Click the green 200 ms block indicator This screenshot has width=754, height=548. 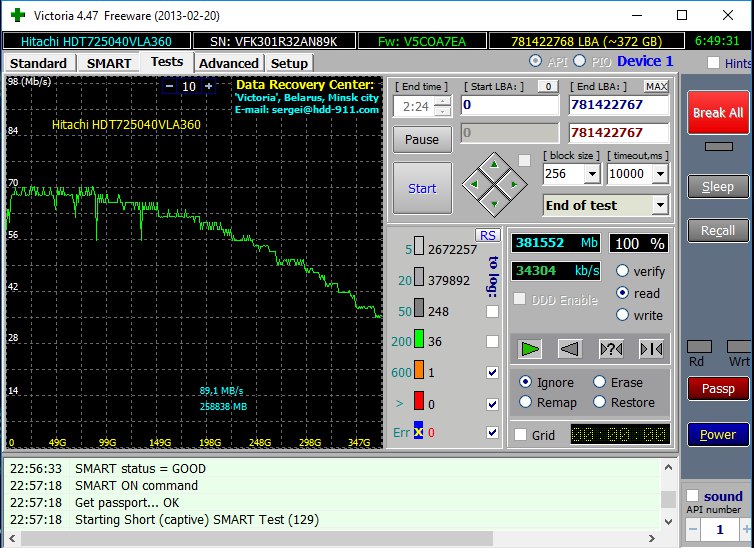419,338
